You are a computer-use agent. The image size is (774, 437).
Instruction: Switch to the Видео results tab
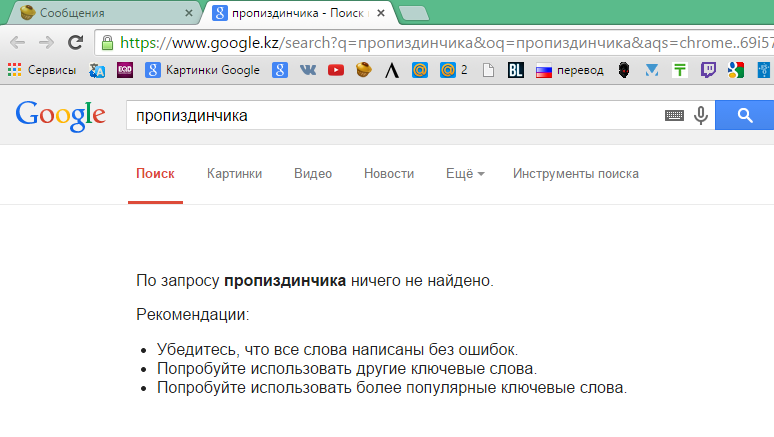click(313, 174)
